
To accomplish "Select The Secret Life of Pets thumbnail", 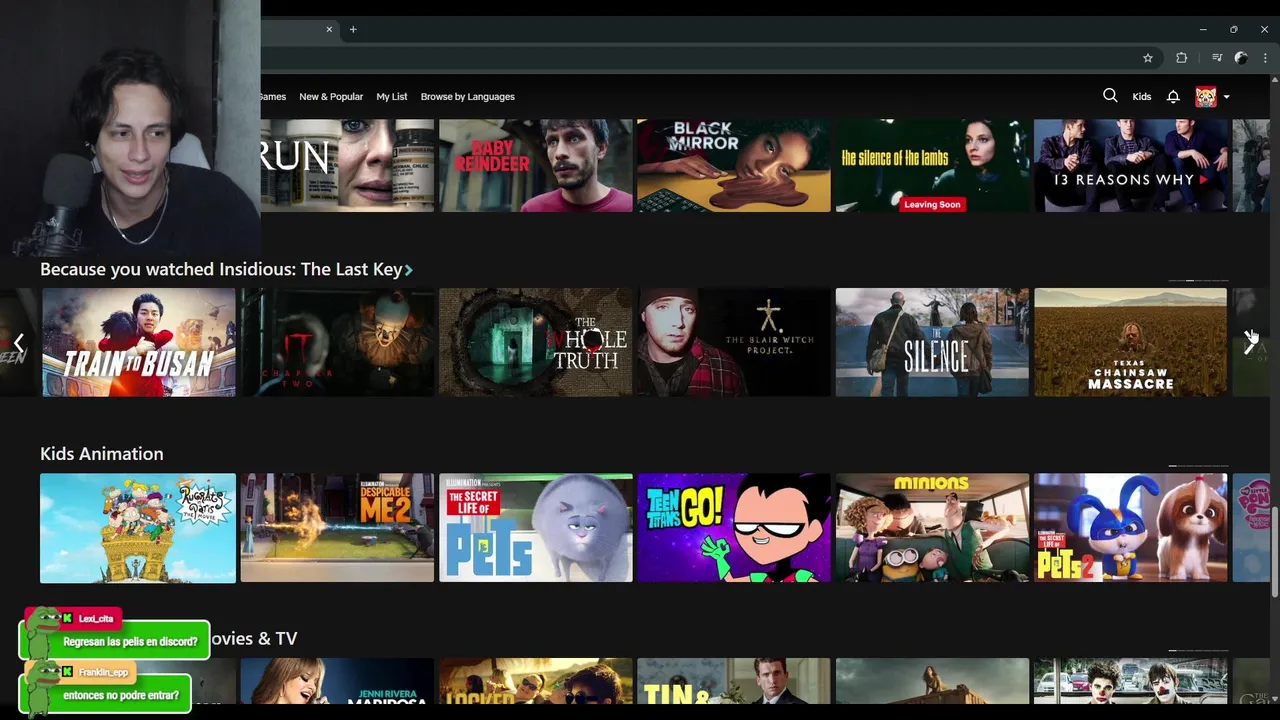I will click(x=535, y=528).
